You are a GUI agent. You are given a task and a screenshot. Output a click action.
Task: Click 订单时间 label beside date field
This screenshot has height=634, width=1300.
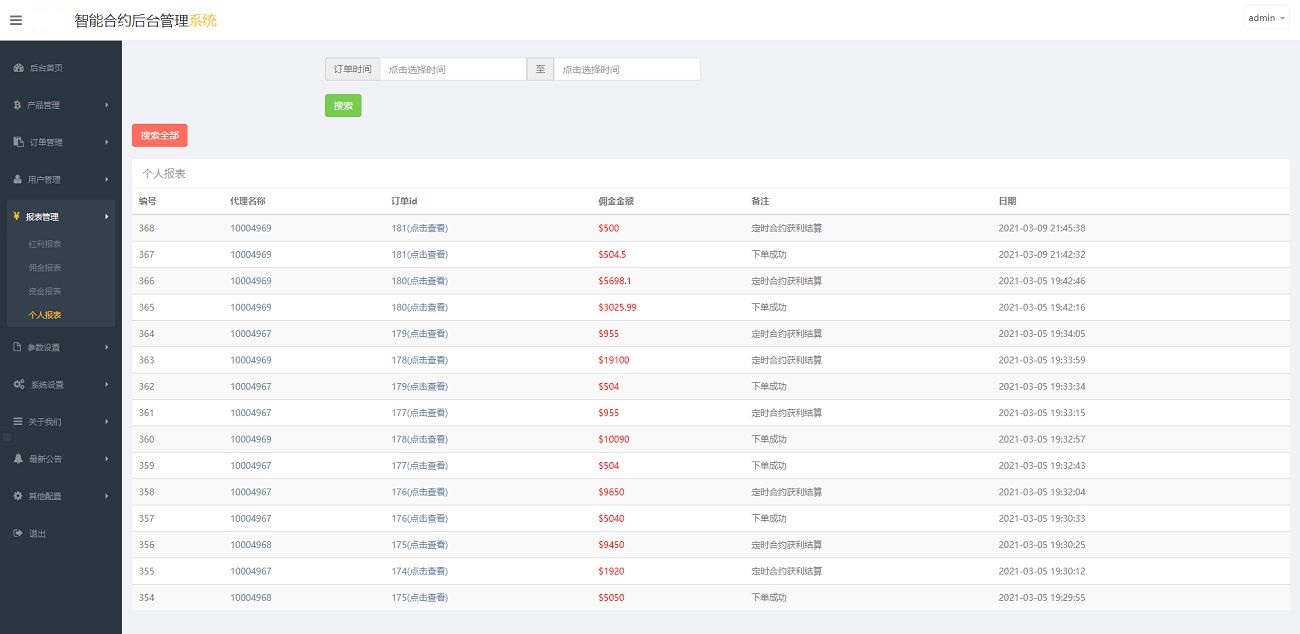(x=352, y=69)
